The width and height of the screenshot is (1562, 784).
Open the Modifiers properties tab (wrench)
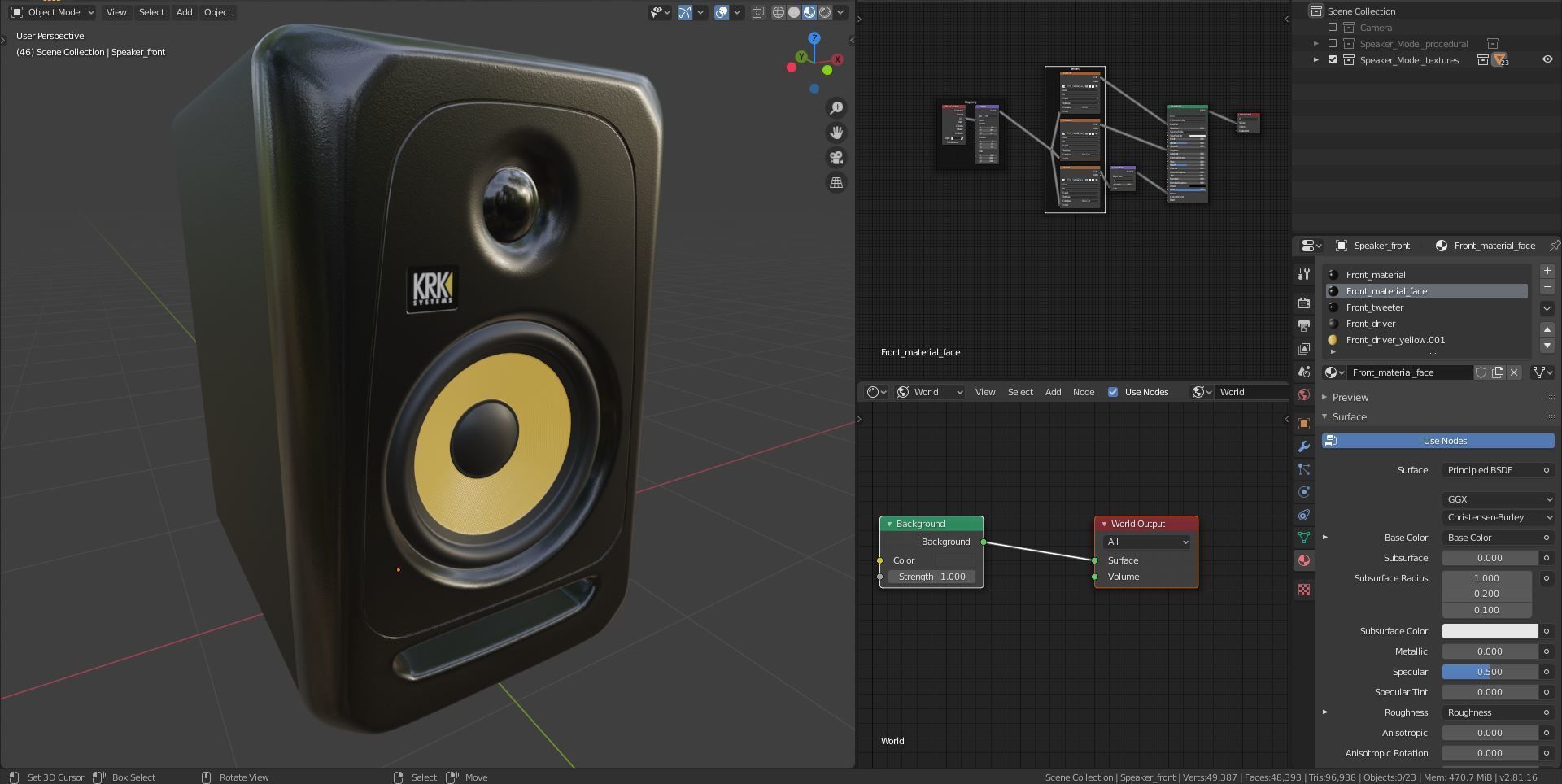1304,446
